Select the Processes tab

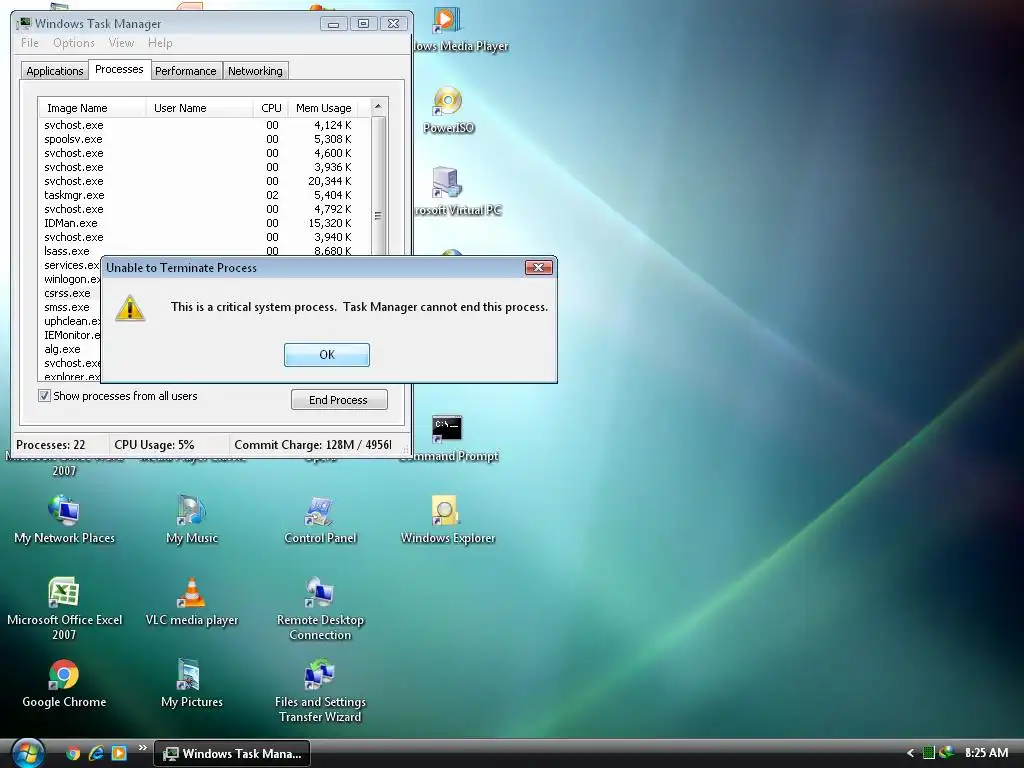[x=119, y=69]
